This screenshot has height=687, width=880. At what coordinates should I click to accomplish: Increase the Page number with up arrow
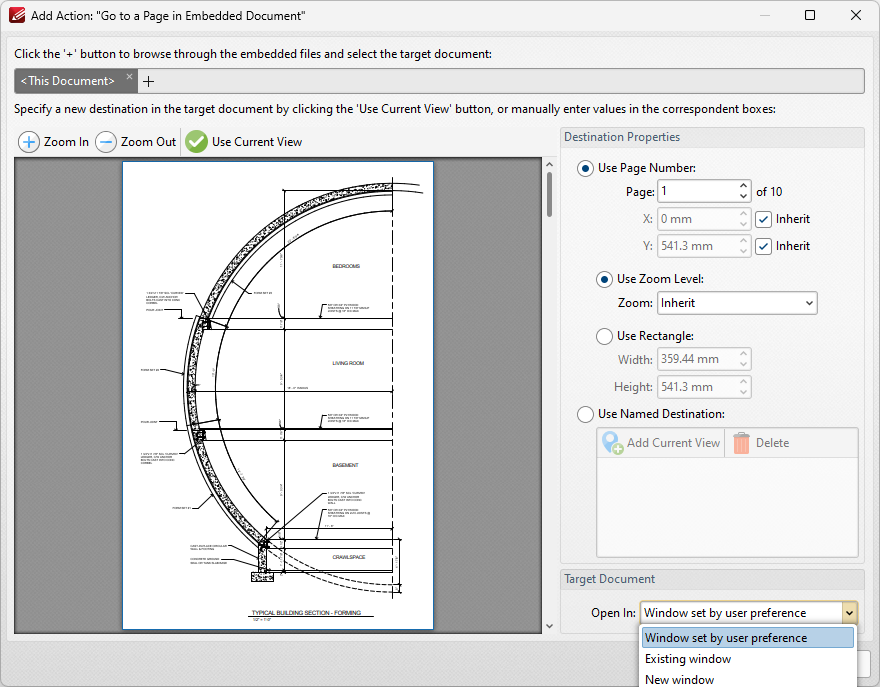[744, 186]
